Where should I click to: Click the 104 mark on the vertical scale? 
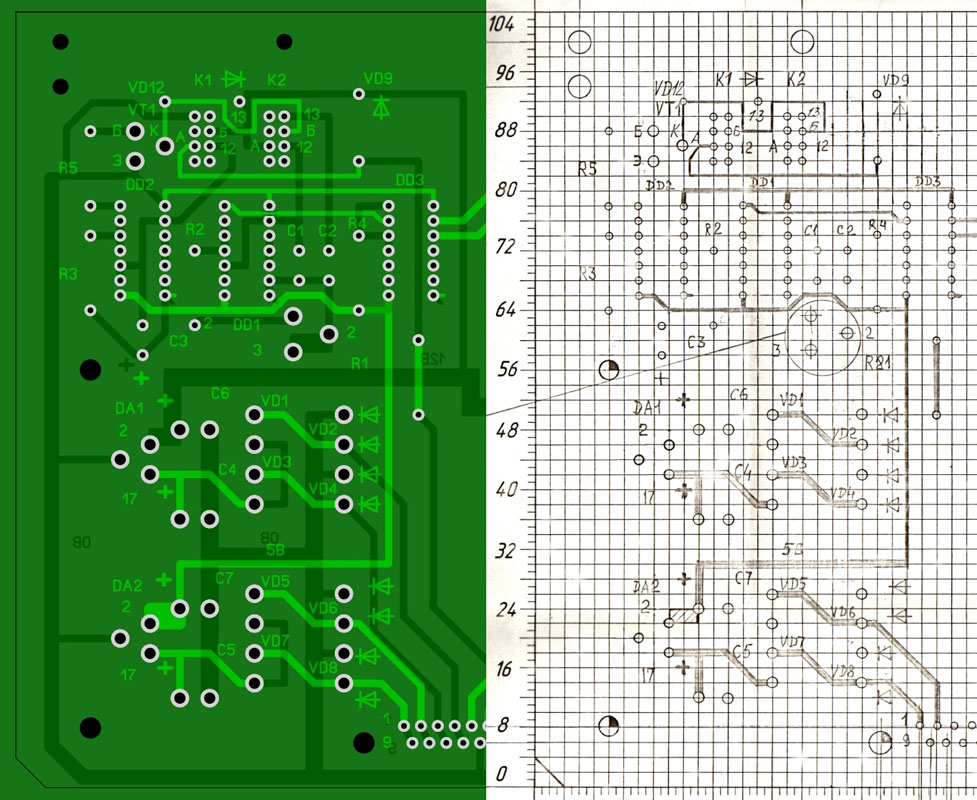click(x=498, y=27)
